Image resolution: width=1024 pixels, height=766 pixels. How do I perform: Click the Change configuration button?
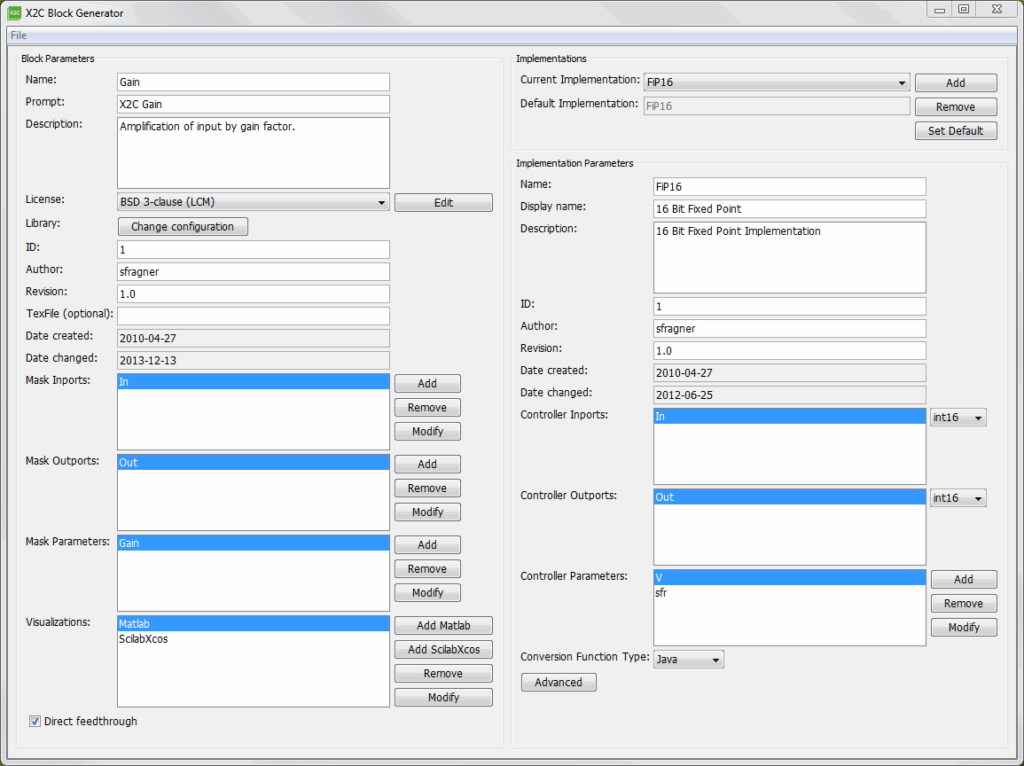pyautogui.click(x=182, y=227)
